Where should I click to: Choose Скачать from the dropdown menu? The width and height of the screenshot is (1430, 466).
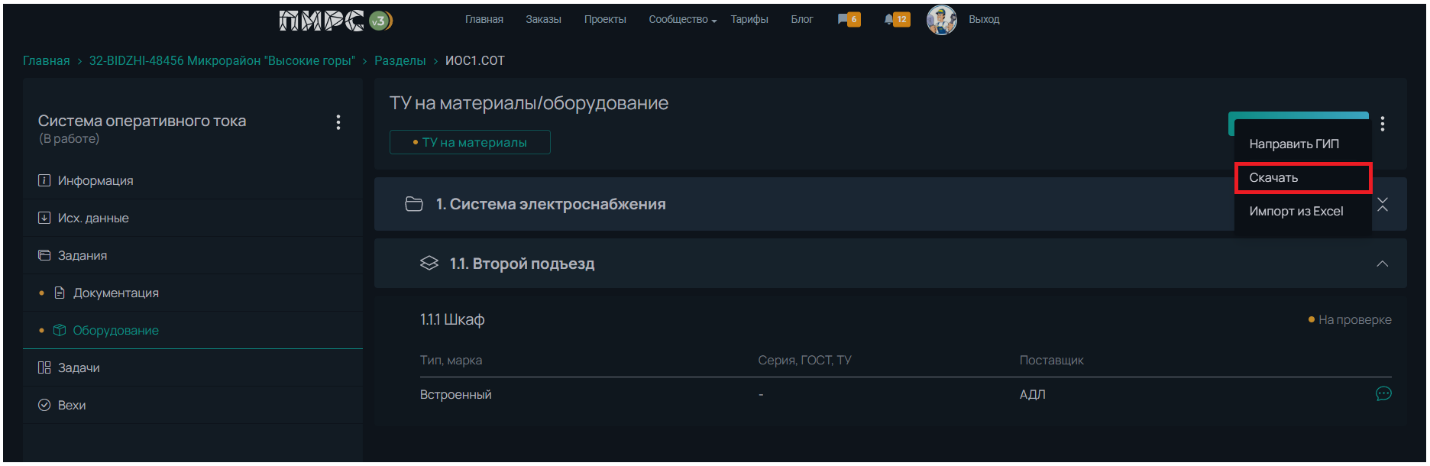[1303, 178]
